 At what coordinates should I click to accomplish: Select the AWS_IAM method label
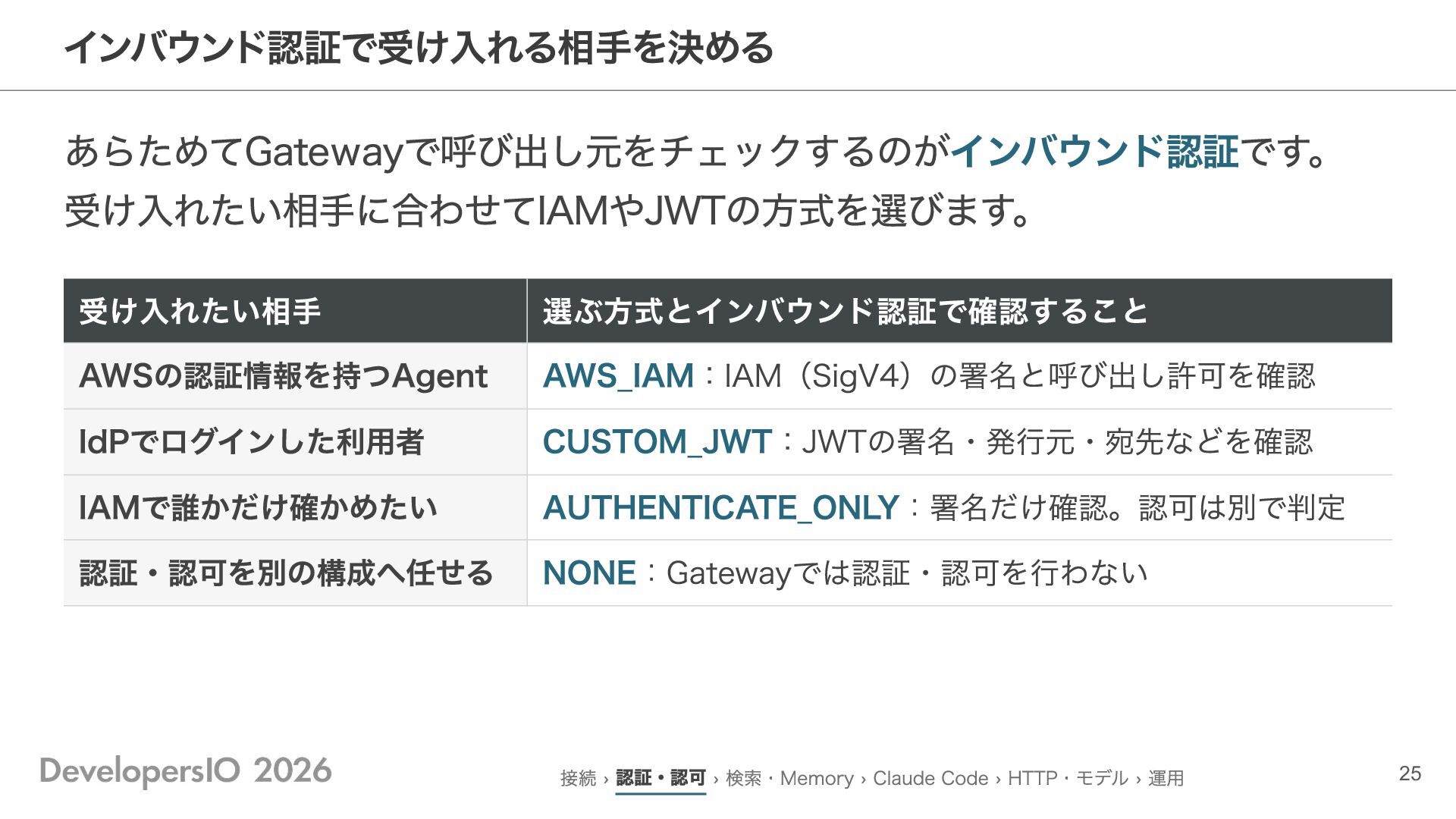618,376
